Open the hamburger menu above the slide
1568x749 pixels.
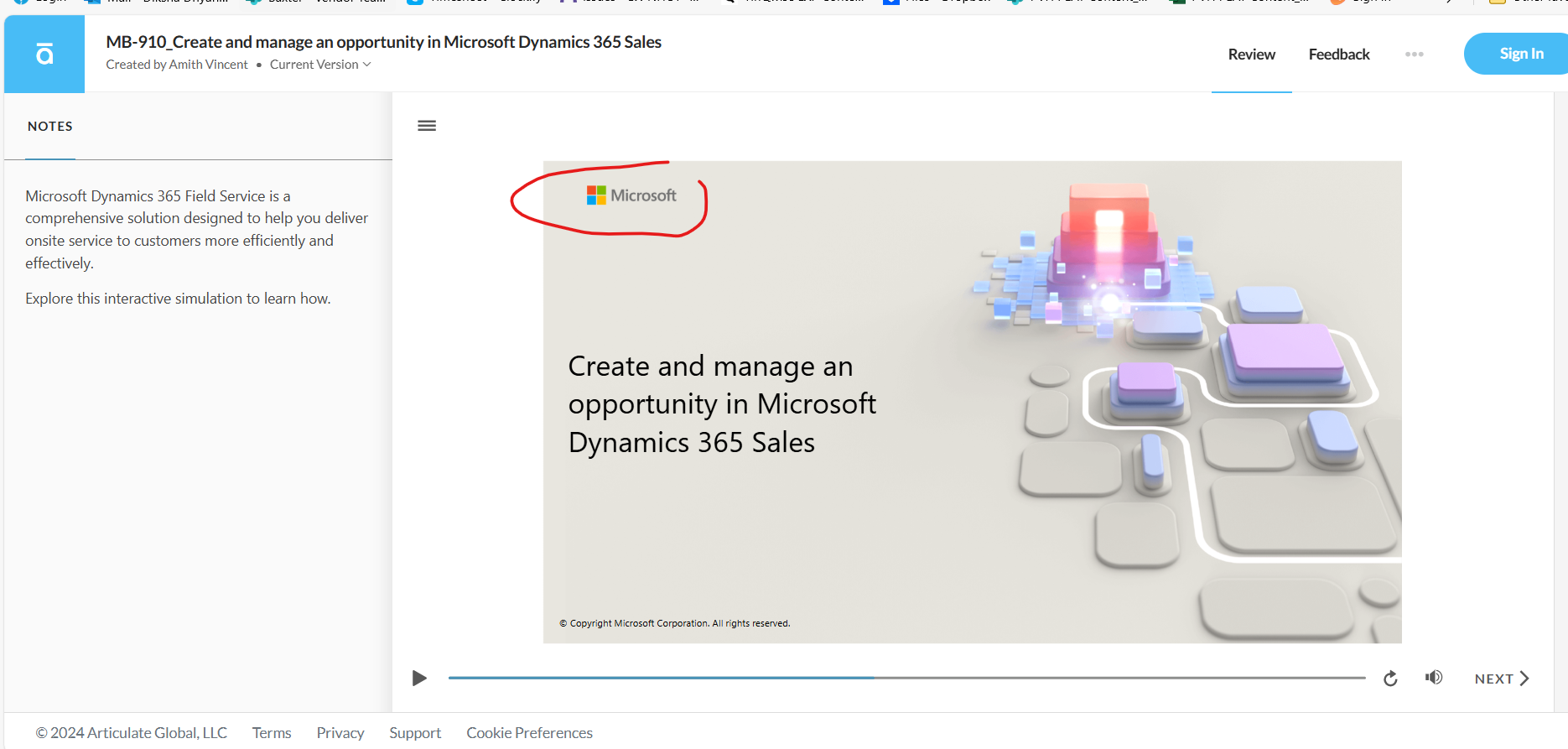coord(427,126)
